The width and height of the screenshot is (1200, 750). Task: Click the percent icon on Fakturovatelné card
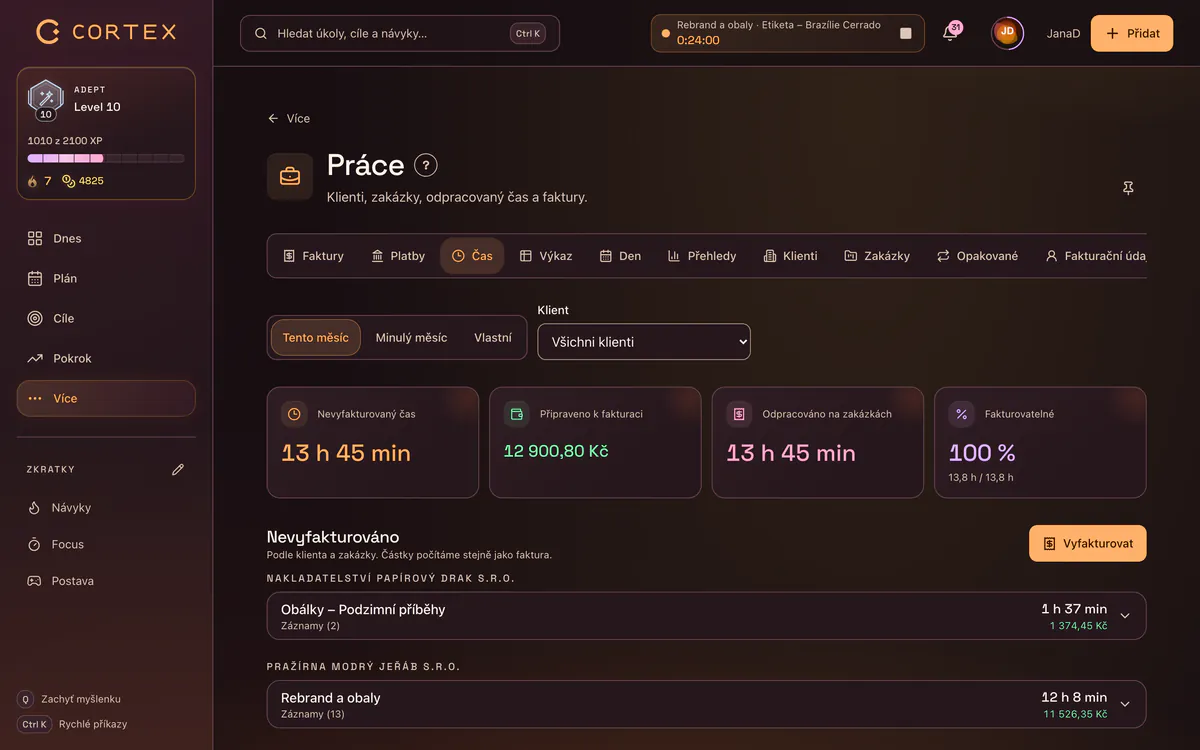point(961,414)
